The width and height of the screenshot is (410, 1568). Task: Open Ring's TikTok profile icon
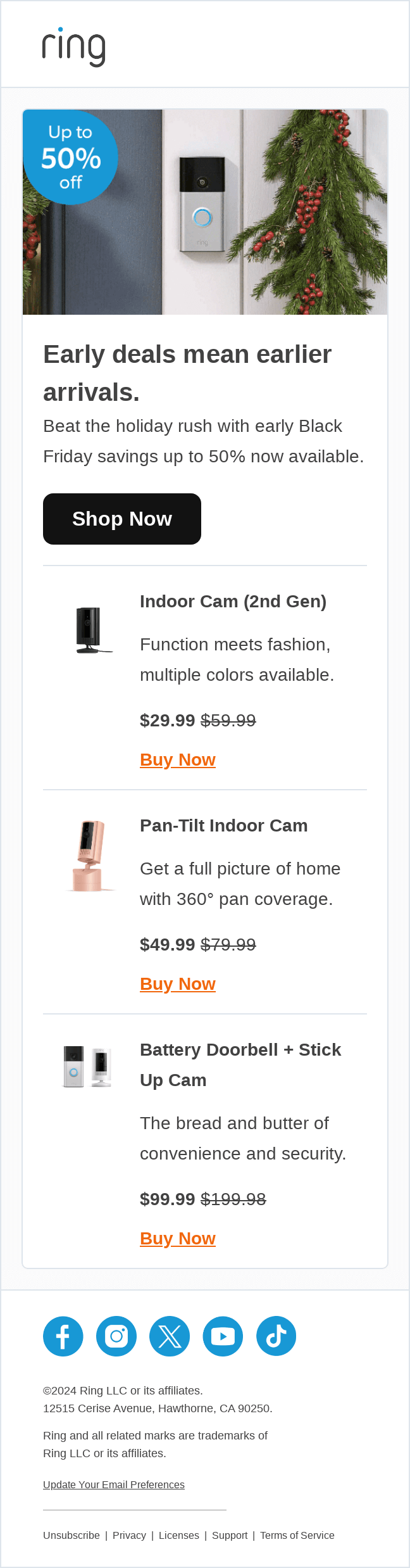pos(276,1336)
